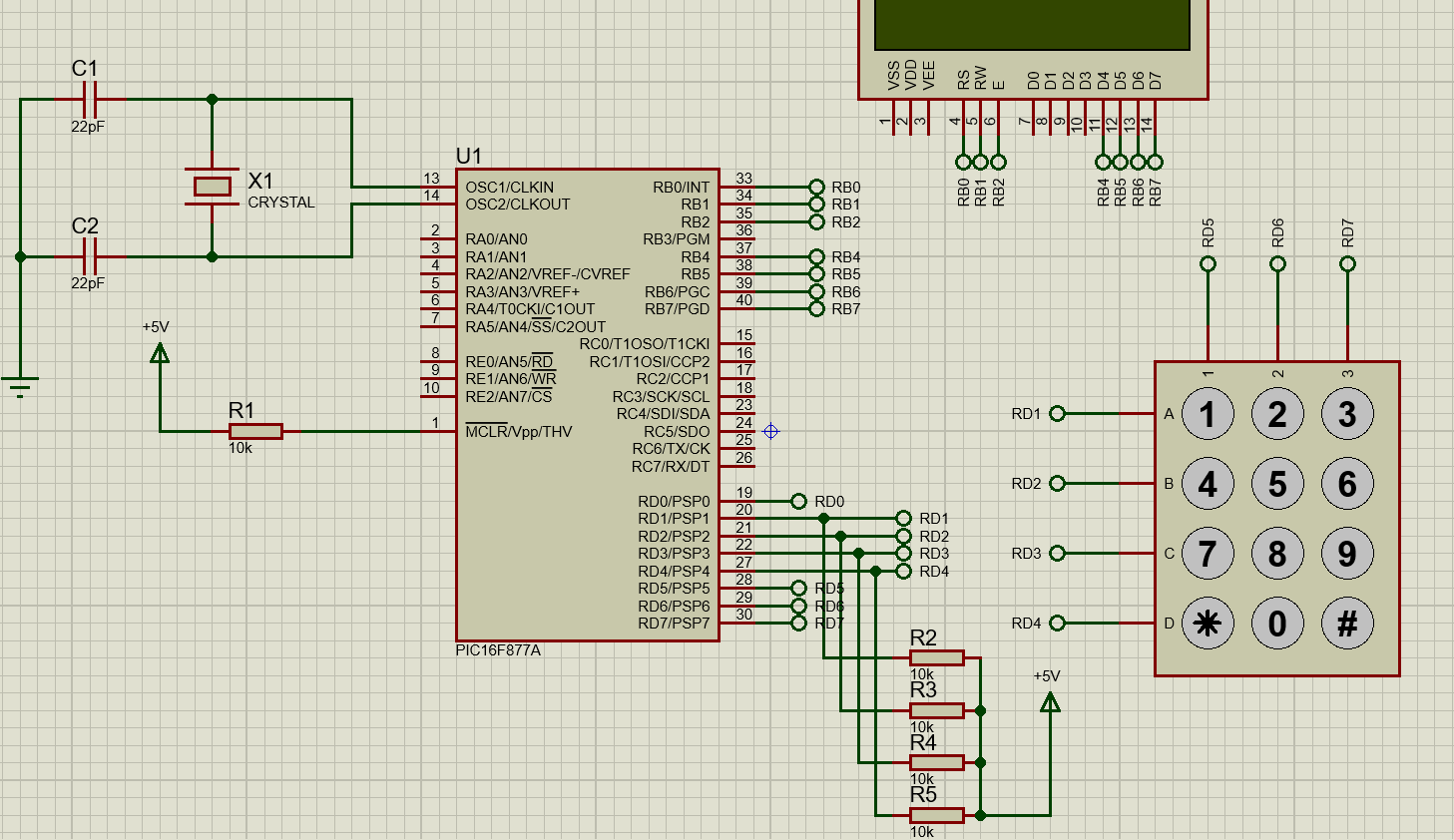Image resolution: width=1454 pixels, height=840 pixels.
Task: Select the R1 resistor on MCLR line
Action: coord(255,431)
